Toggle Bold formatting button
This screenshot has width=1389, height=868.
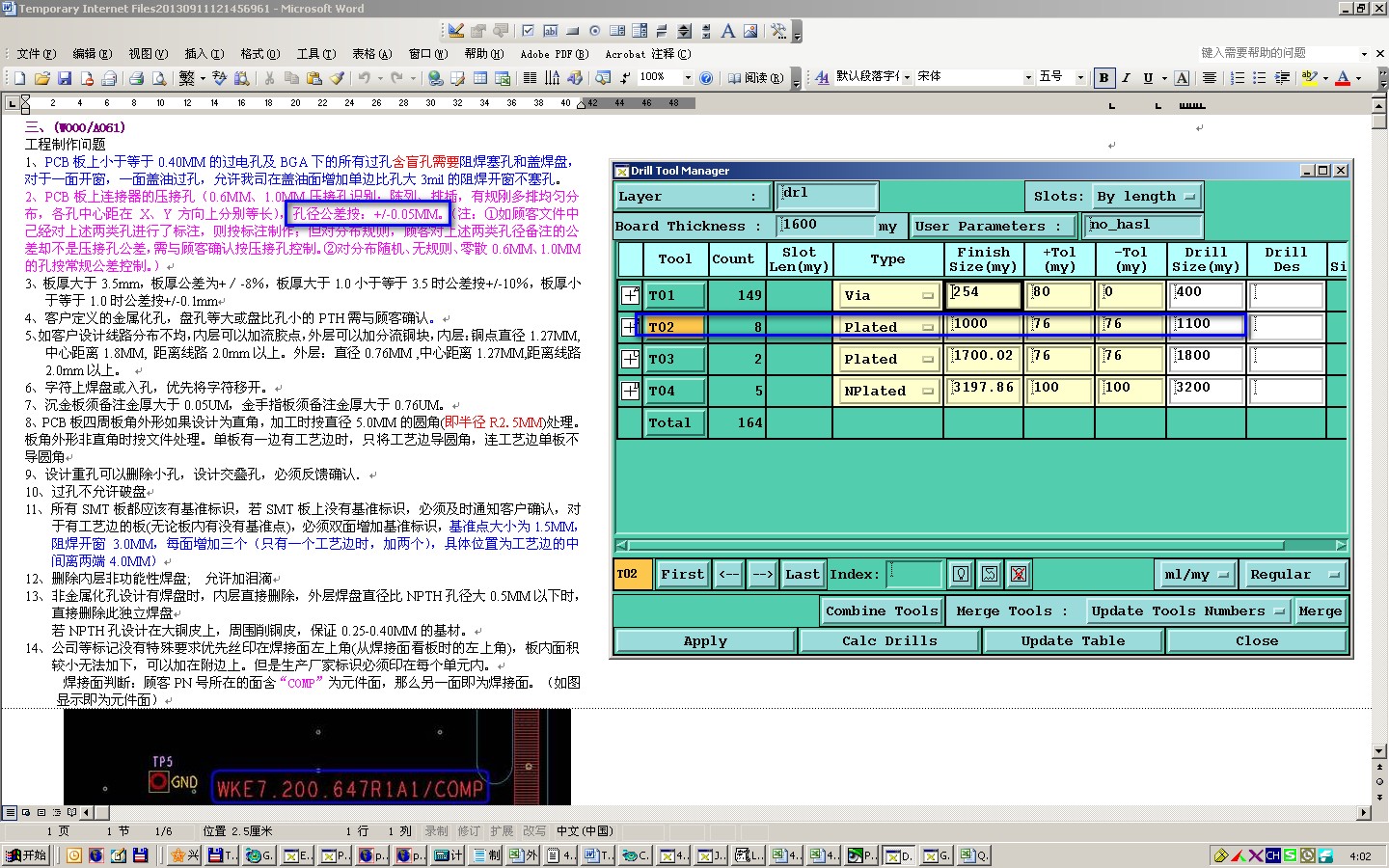pyautogui.click(x=1103, y=78)
